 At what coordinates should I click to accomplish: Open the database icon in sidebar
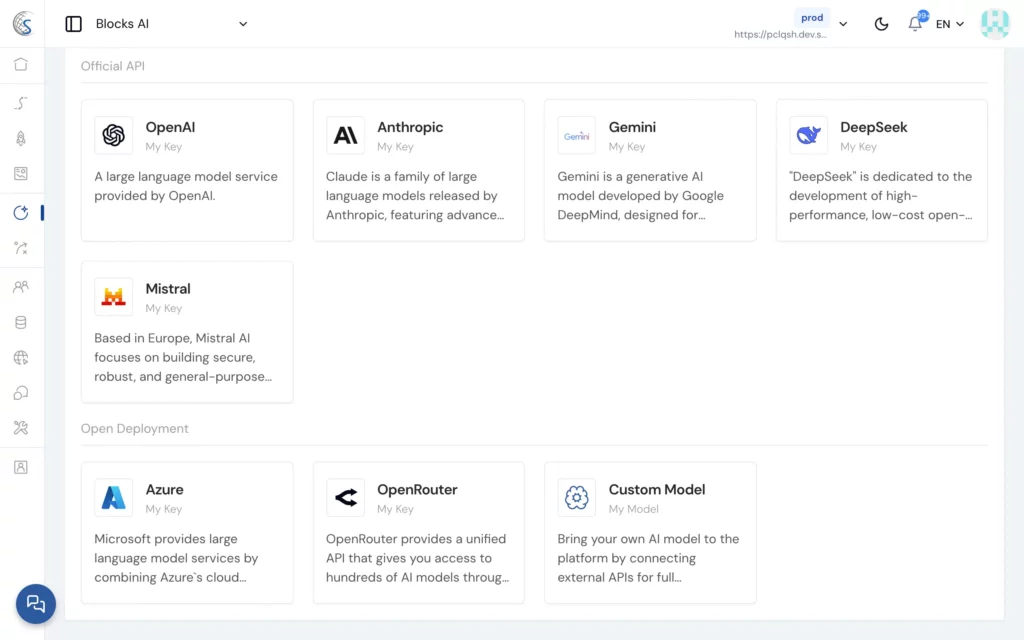[x=21, y=323]
